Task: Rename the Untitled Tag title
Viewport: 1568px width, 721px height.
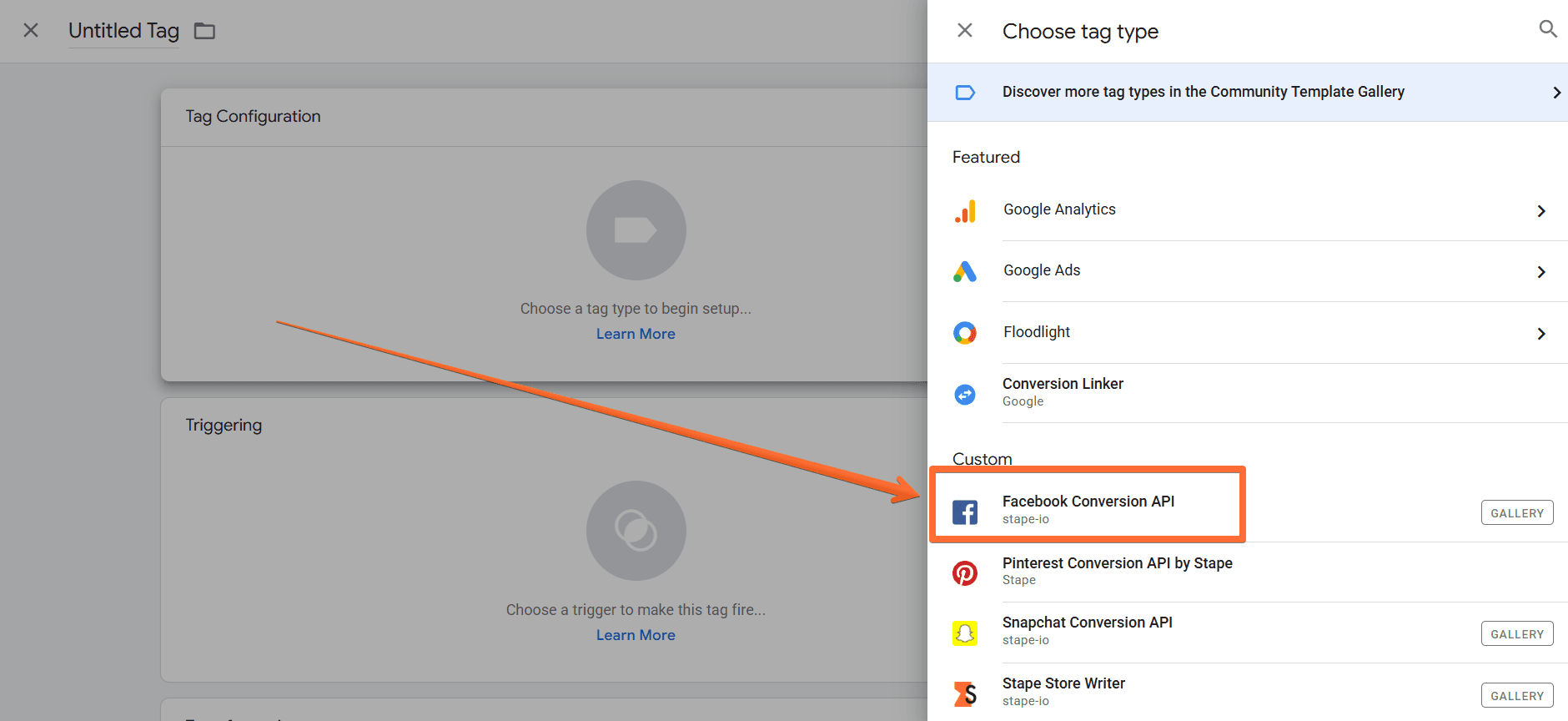Action: pos(123,31)
